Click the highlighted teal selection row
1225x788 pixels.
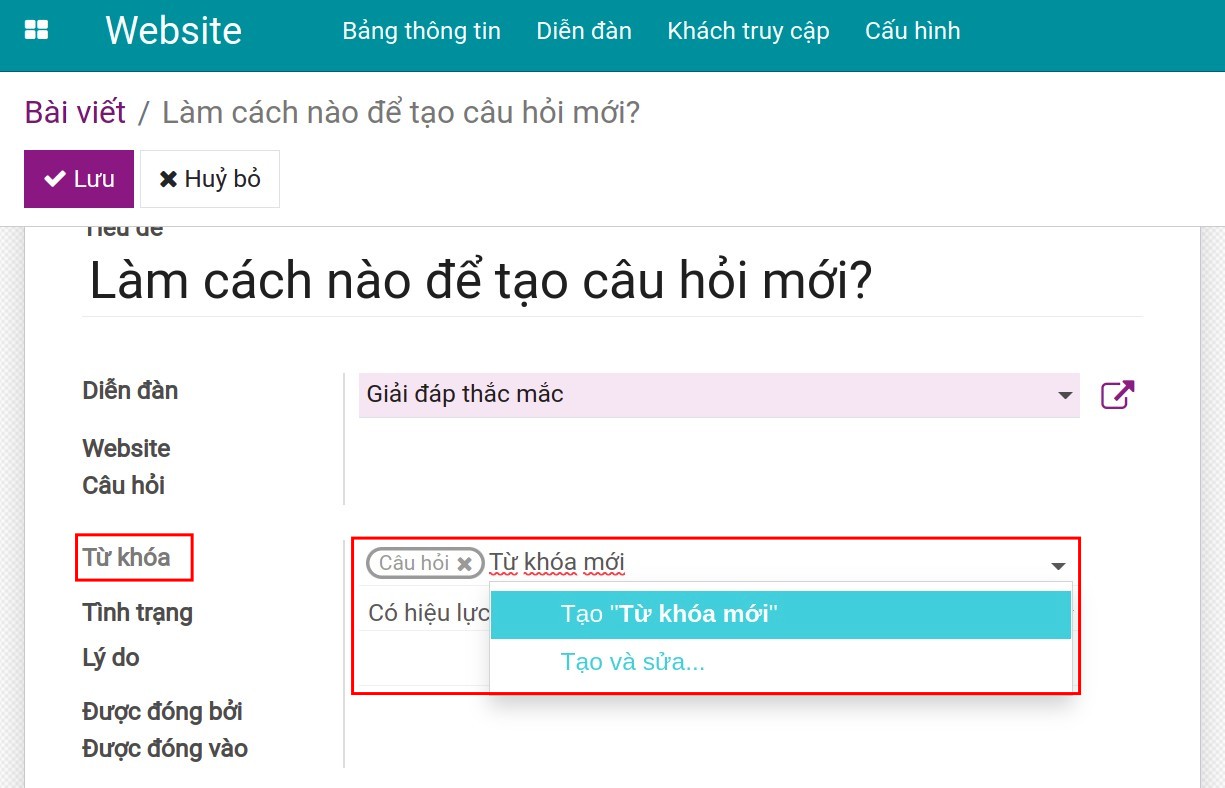coord(779,614)
